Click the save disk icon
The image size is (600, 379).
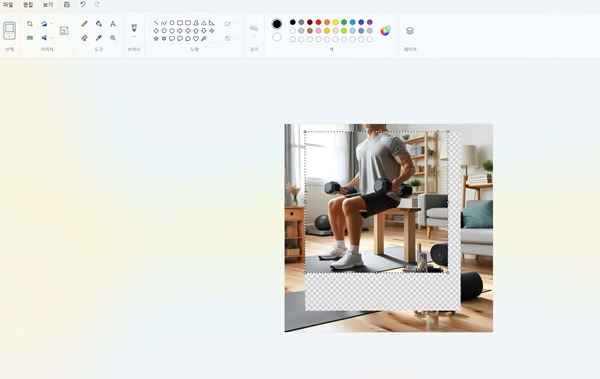point(67,5)
